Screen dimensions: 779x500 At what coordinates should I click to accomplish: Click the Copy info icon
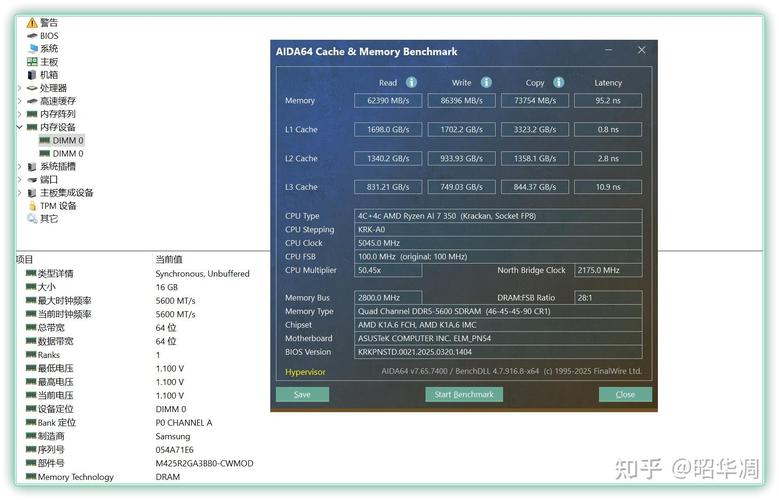pos(558,83)
